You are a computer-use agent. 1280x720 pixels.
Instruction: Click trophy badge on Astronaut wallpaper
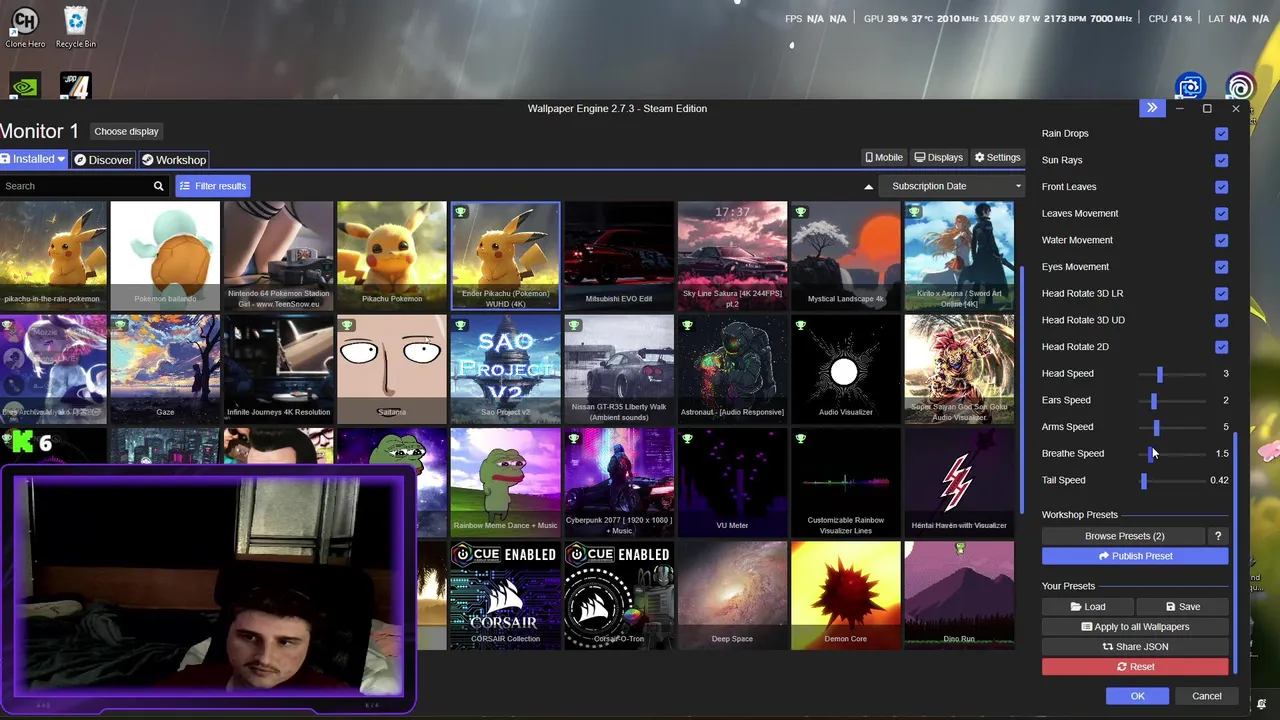687,325
